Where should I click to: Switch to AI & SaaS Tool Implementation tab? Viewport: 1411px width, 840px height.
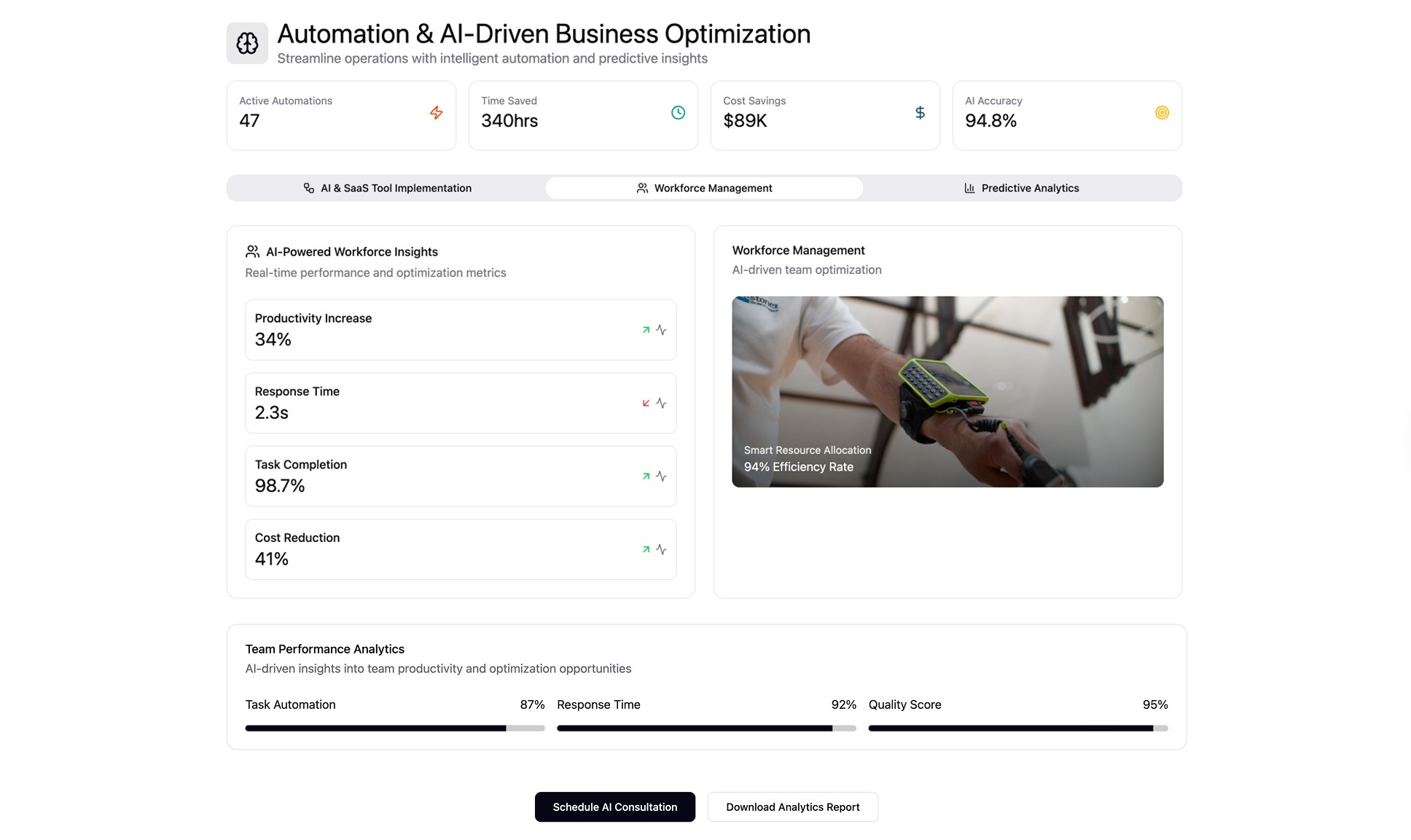coord(387,188)
